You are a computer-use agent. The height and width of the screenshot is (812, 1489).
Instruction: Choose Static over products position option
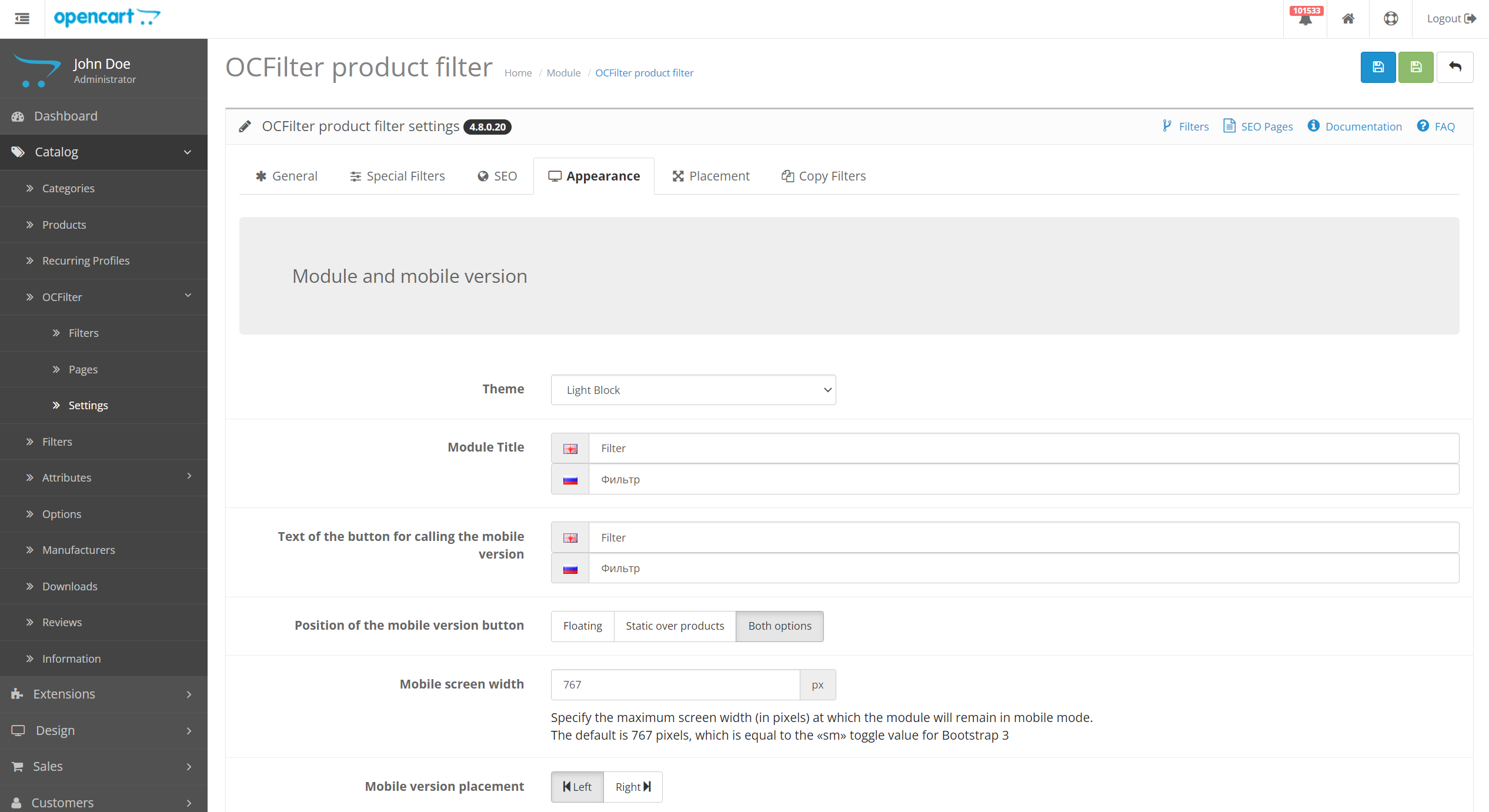click(675, 626)
